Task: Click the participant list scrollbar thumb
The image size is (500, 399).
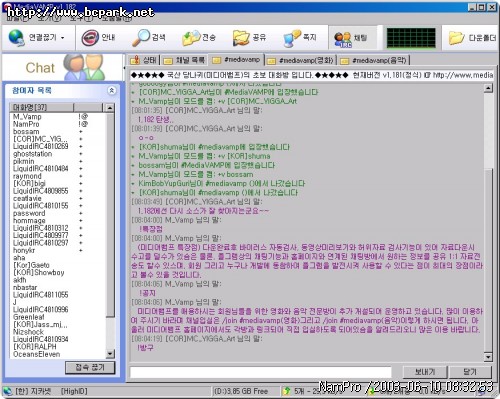Action: [110, 214]
